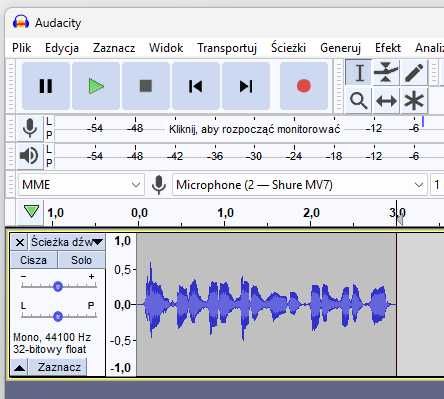This screenshot has height=399, width=444.
Task: Click 'Kliknij, aby rozpocząć monitorować' on the meter
Action: click(254, 129)
